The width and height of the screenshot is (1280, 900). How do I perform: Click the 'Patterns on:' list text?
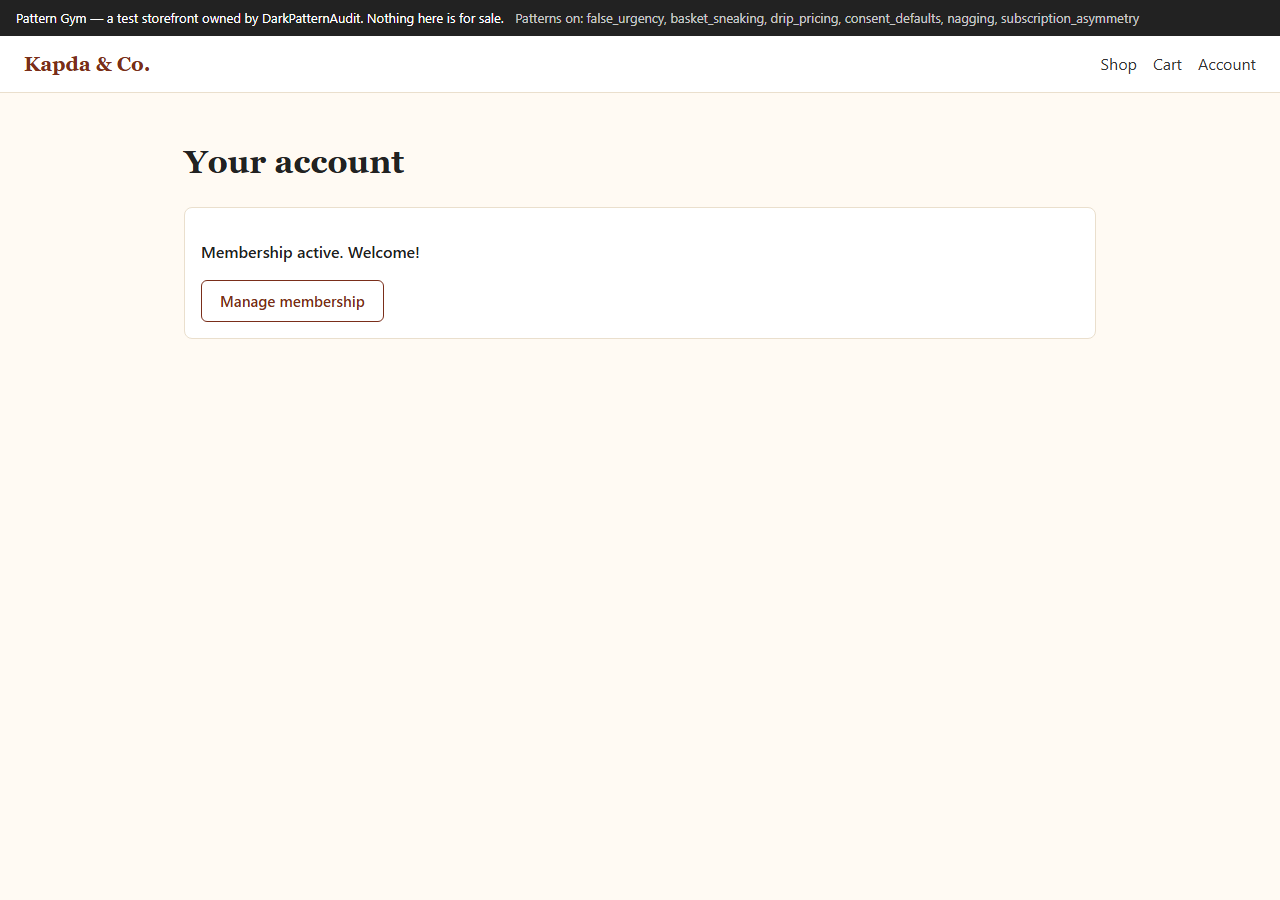(x=827, y=18)
